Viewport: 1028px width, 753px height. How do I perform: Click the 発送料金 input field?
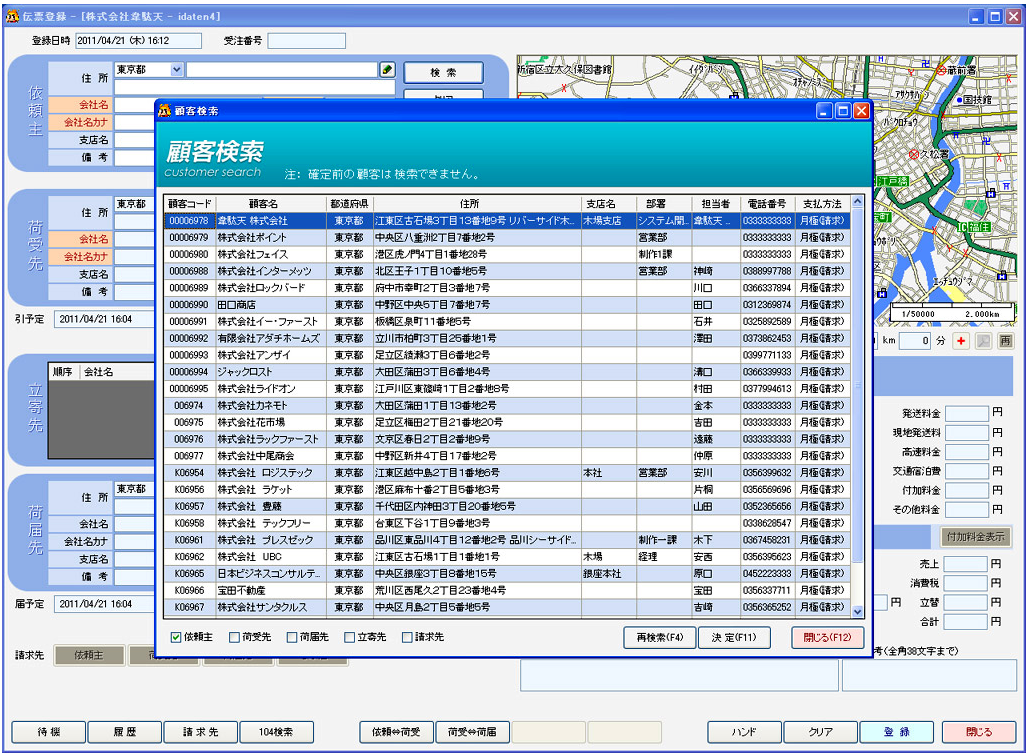click(966, 412)
